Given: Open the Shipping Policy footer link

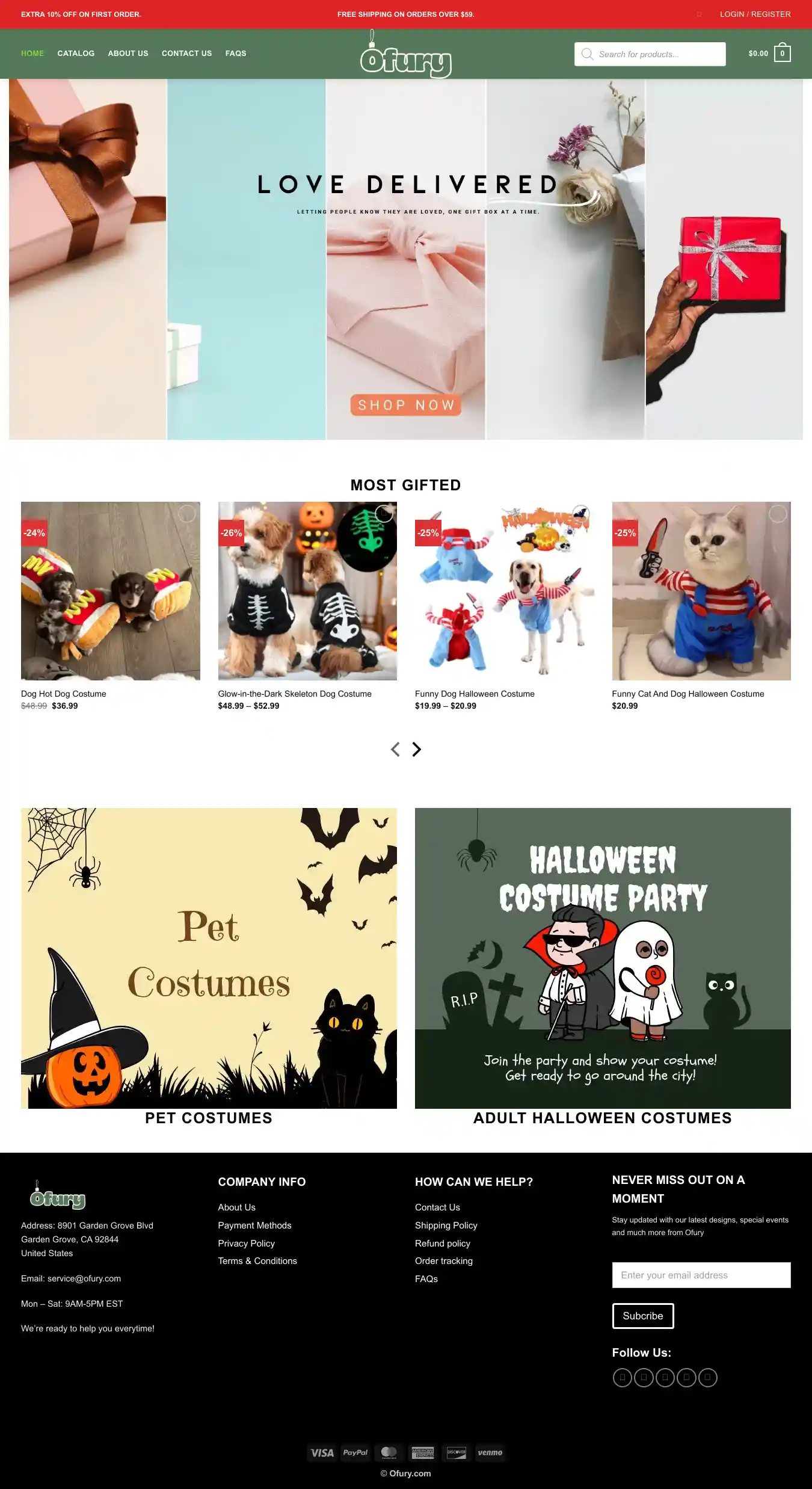Looking at the screenshot, I should [x=446, y=1225].
